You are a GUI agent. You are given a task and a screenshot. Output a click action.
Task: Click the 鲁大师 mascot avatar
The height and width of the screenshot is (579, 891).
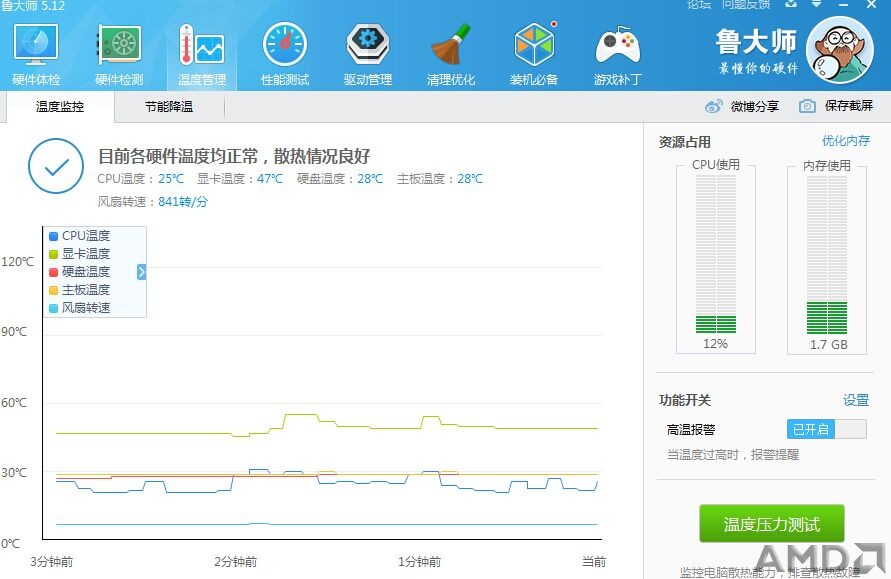(x=839, y=50)
